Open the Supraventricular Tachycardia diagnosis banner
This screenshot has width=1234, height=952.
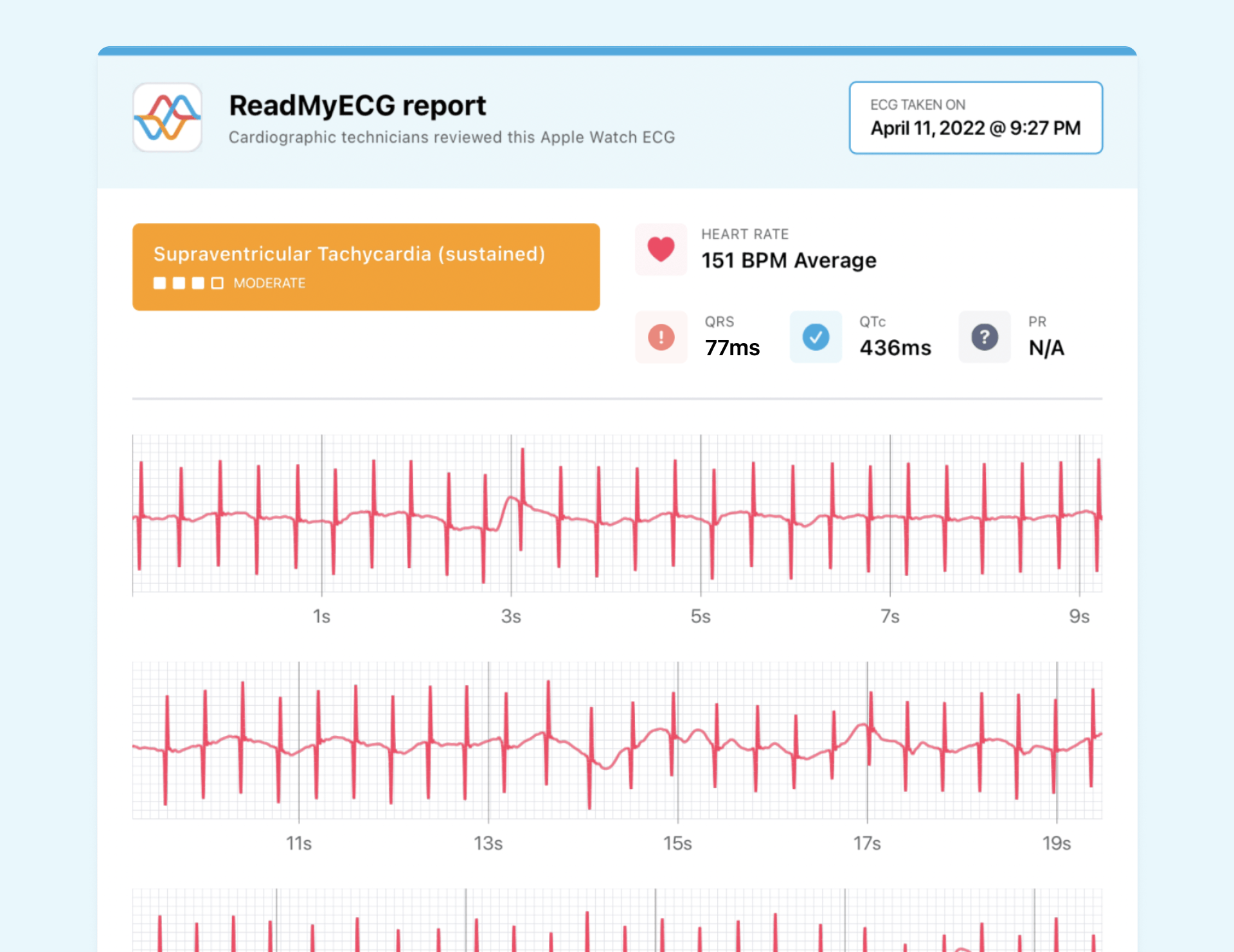tap(366, 267)
